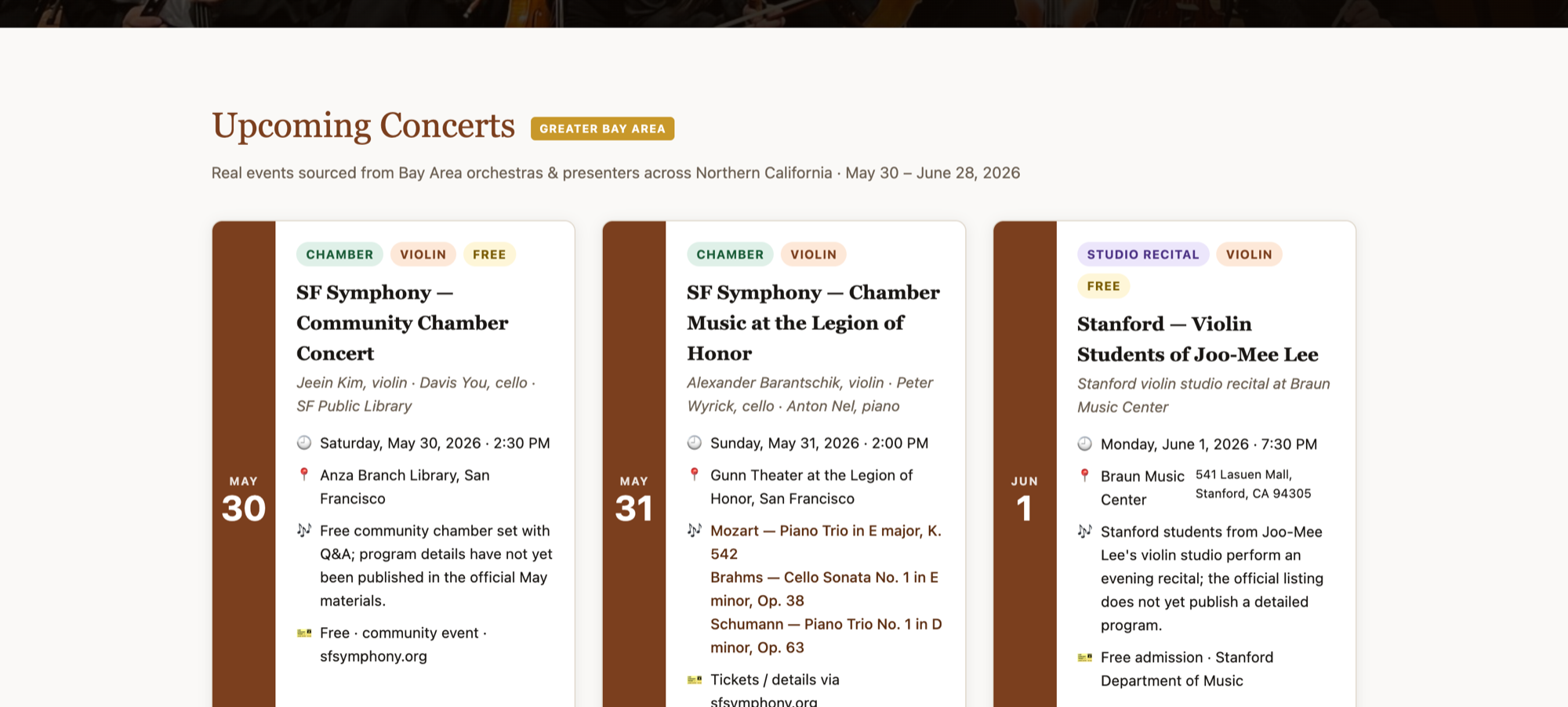Click the ticket icon beside Tickets / details via
The image size is (1568, 707).
(x=695, y=680)
